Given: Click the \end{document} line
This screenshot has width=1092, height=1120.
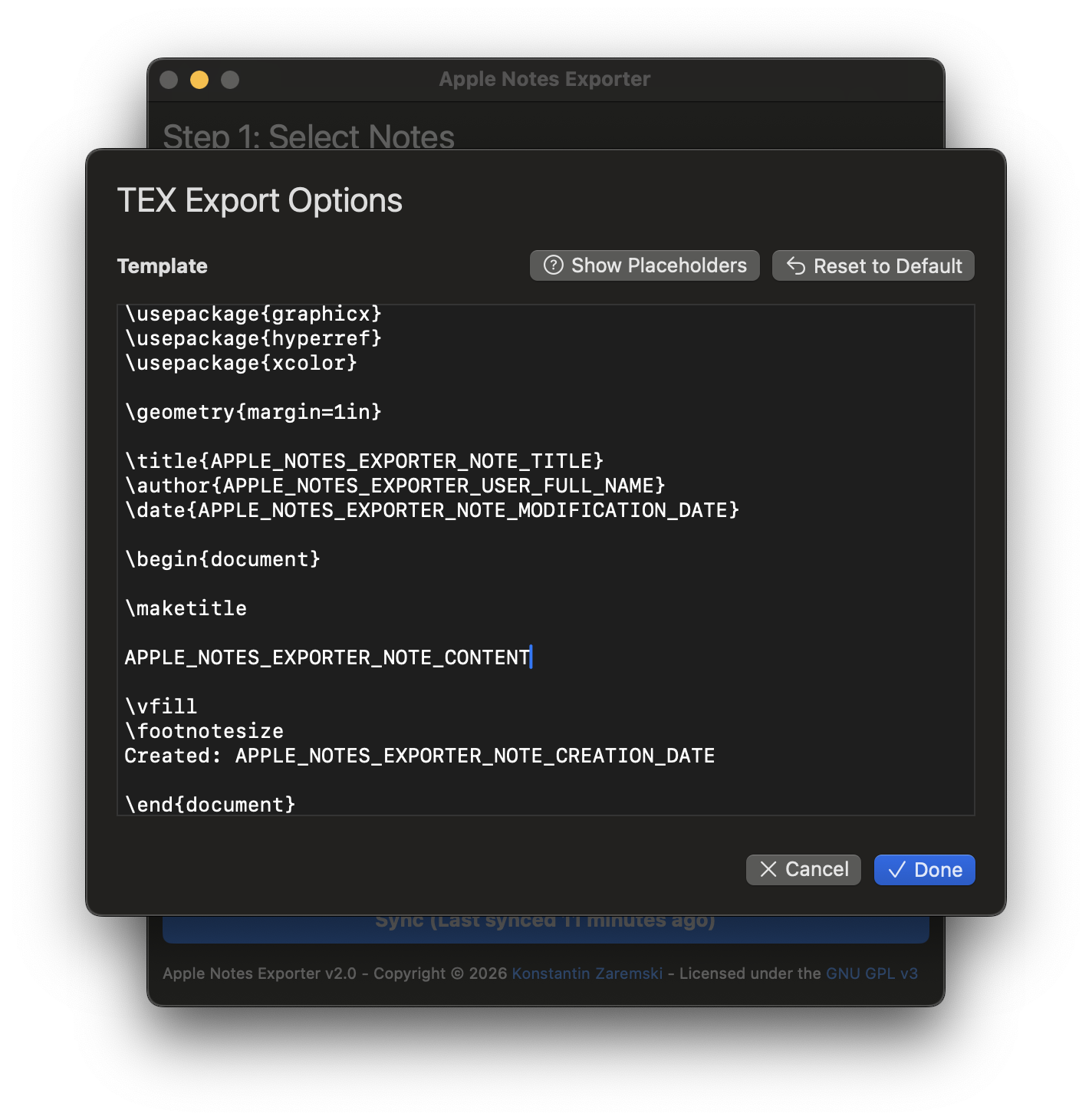Looking at the screenshot, I should (x=210, y=805).
